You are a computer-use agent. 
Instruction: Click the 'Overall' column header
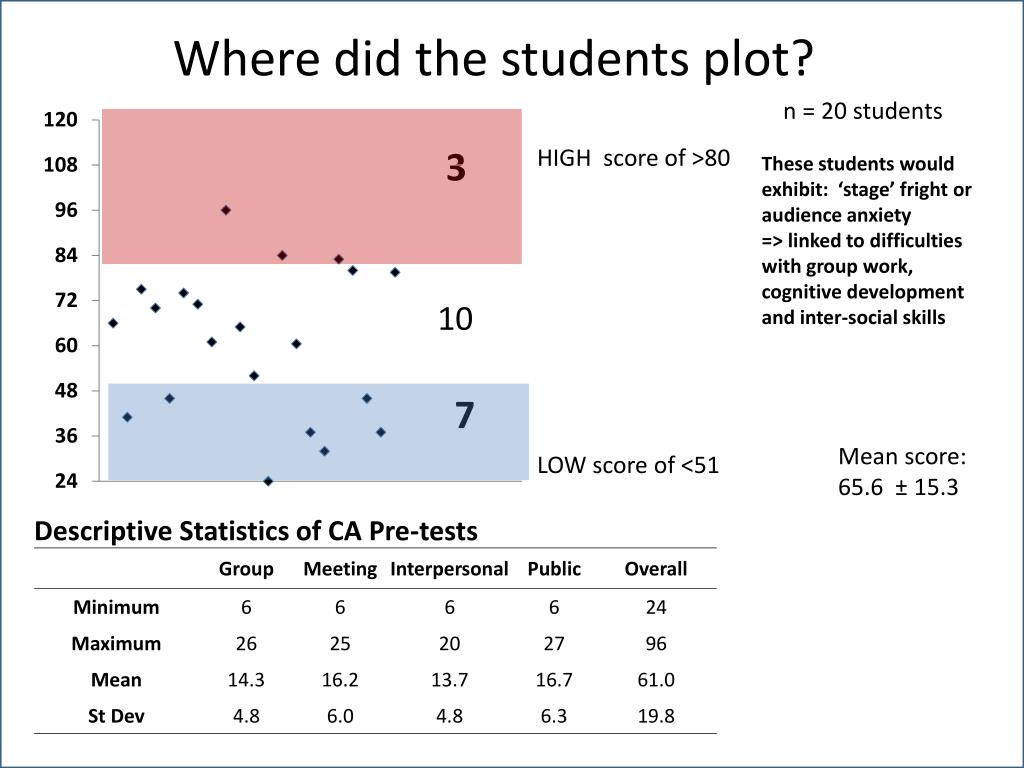pos(656,569)
